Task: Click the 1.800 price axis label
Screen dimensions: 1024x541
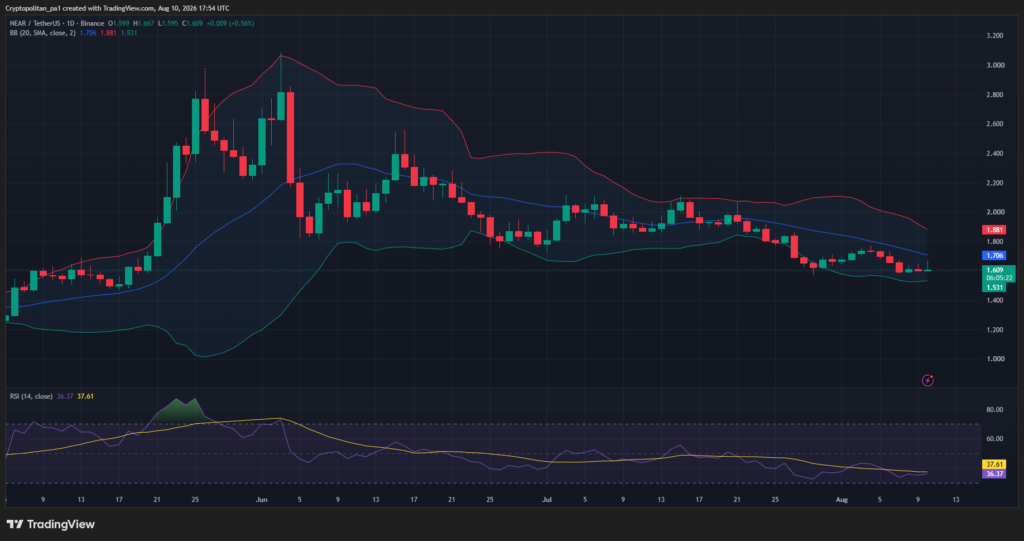Action: click(995, 242)
